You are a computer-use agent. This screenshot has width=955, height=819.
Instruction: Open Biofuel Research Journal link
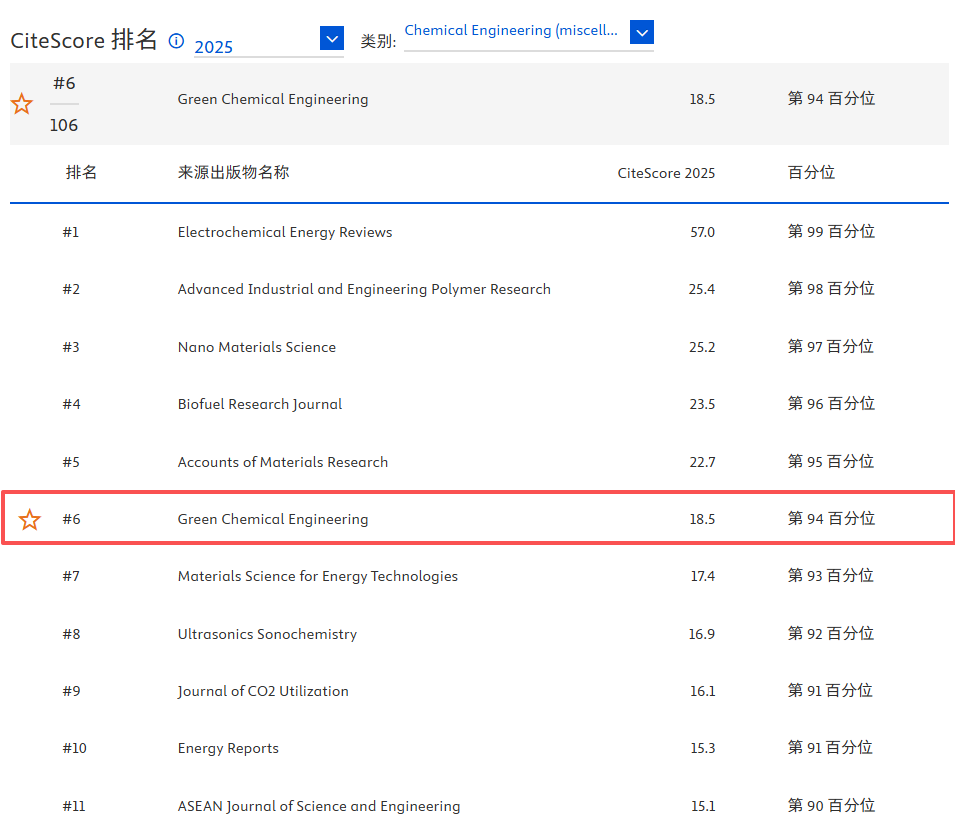(260, 404)
